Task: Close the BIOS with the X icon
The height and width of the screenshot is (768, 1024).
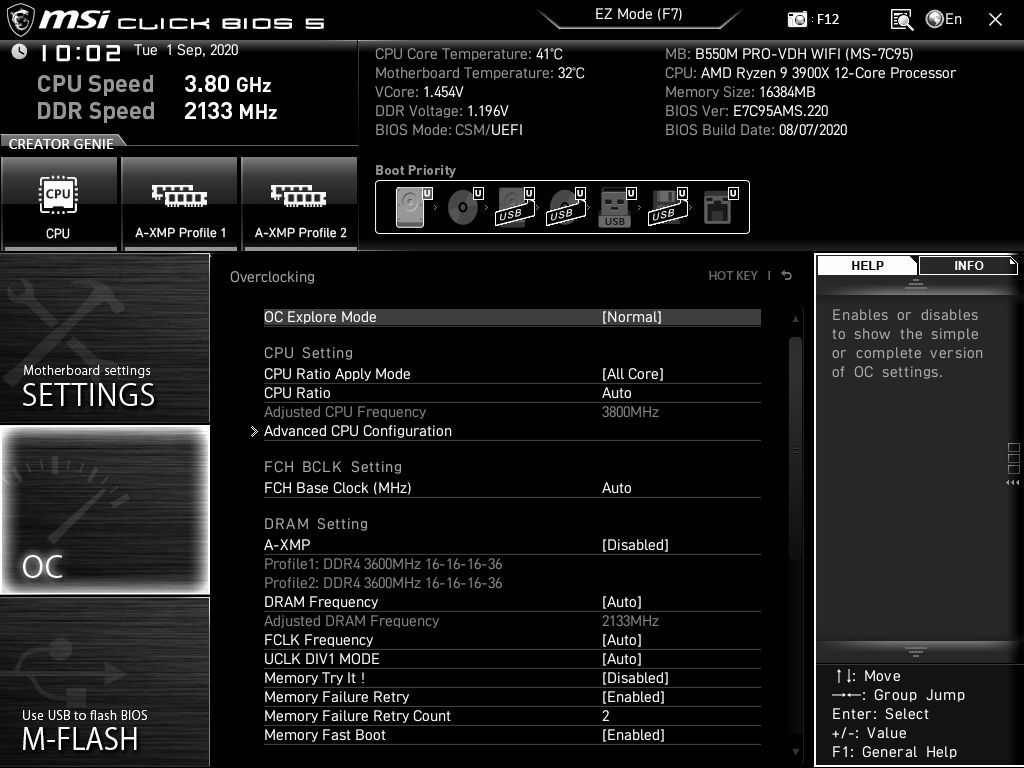Action: (995, 20)
